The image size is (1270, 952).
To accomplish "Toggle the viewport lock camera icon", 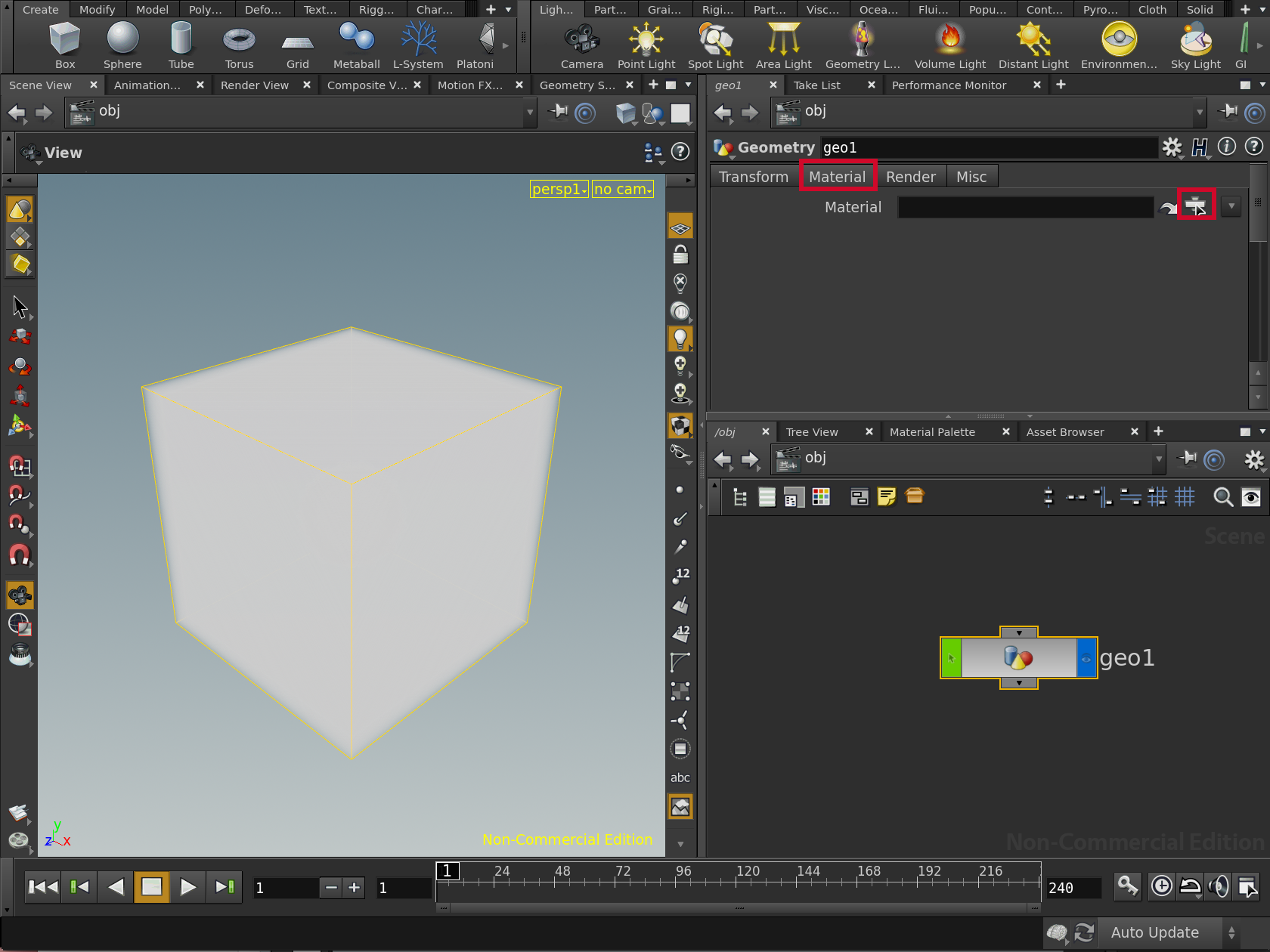I will (680, 255).
